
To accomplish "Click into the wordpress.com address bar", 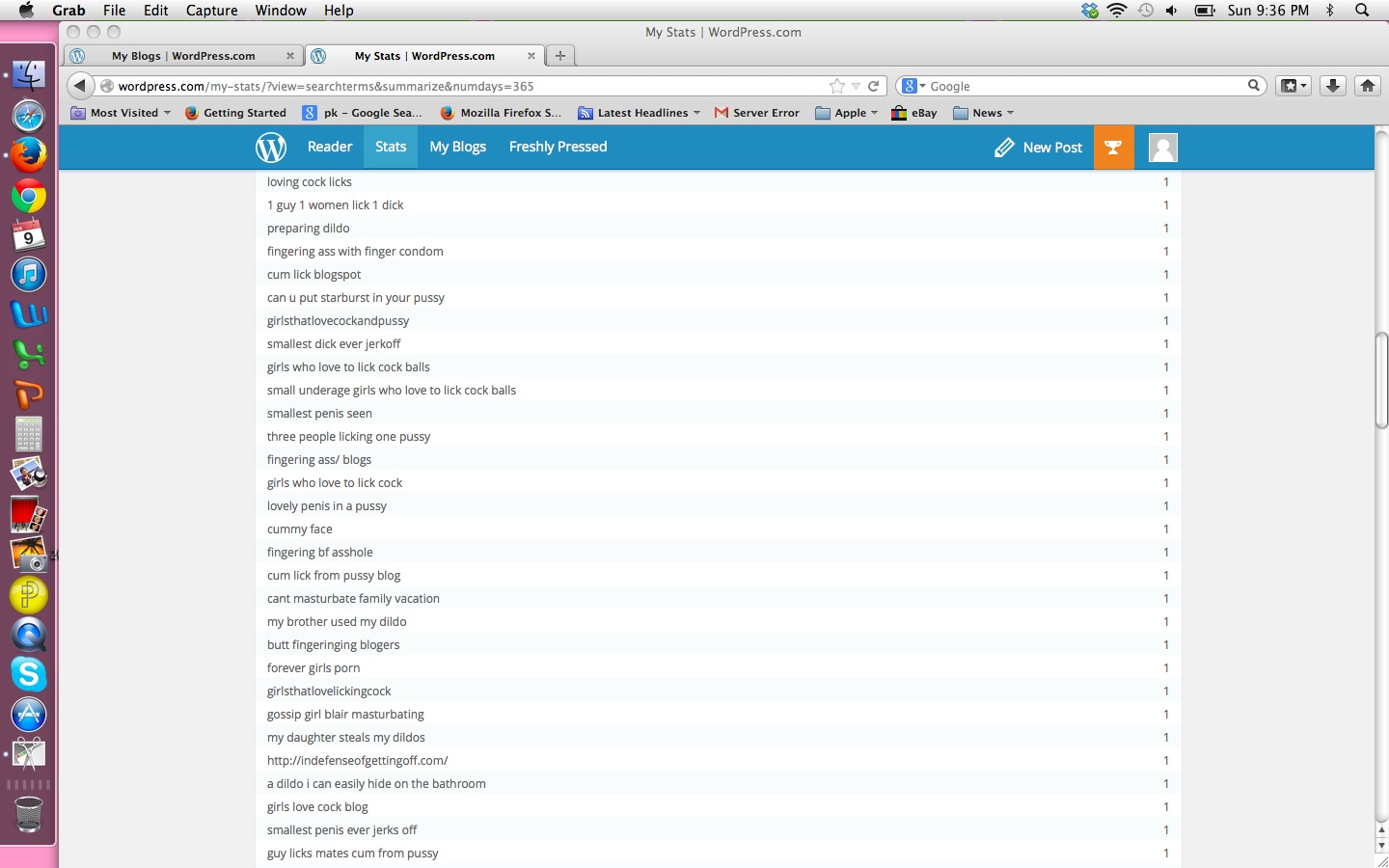I will (x=463, y=86).
